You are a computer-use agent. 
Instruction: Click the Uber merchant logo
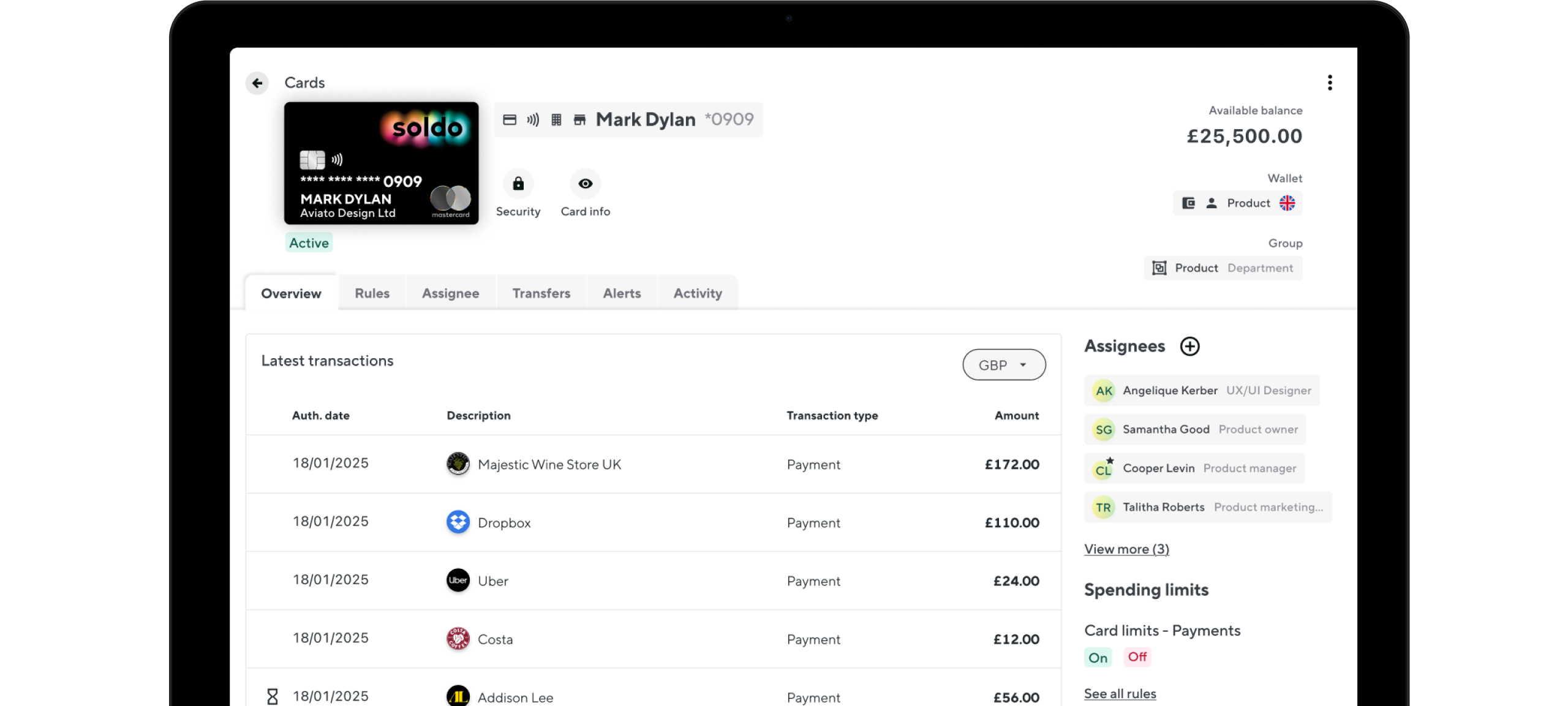pos(458,580)
